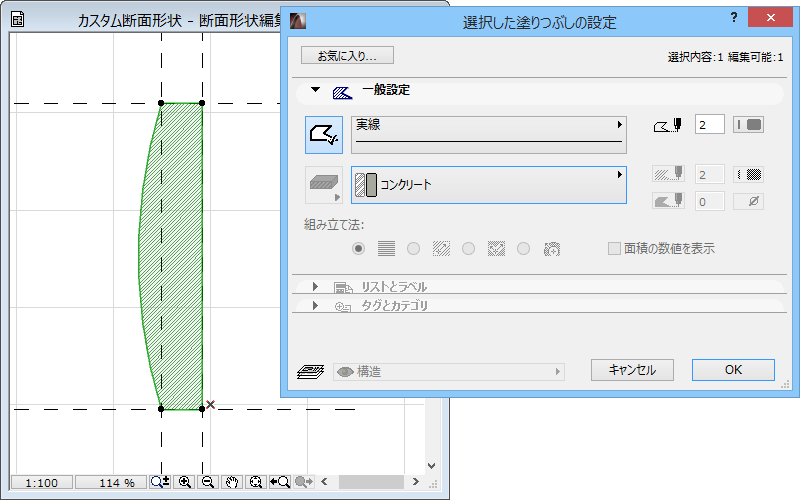Click the hatched concrete fill shape in the profile editor
This screenshot has height=500, width=800.
point(172,255)
